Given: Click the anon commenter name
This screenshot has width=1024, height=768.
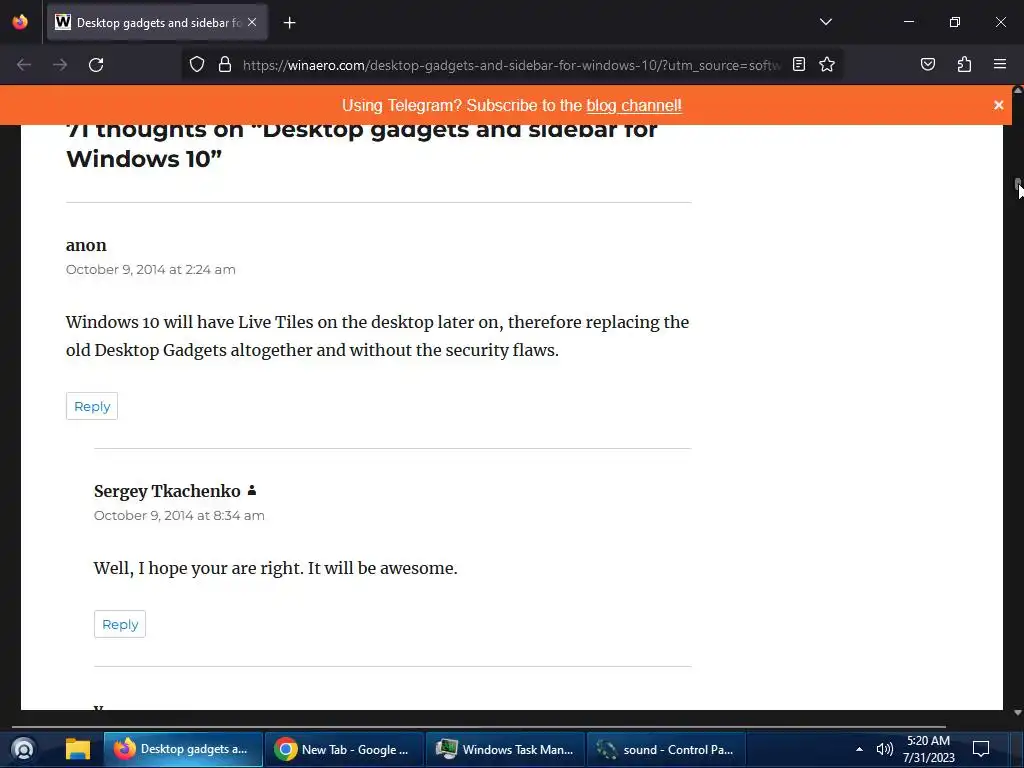Looking at the screenshot, I should [x=86, y=245].
